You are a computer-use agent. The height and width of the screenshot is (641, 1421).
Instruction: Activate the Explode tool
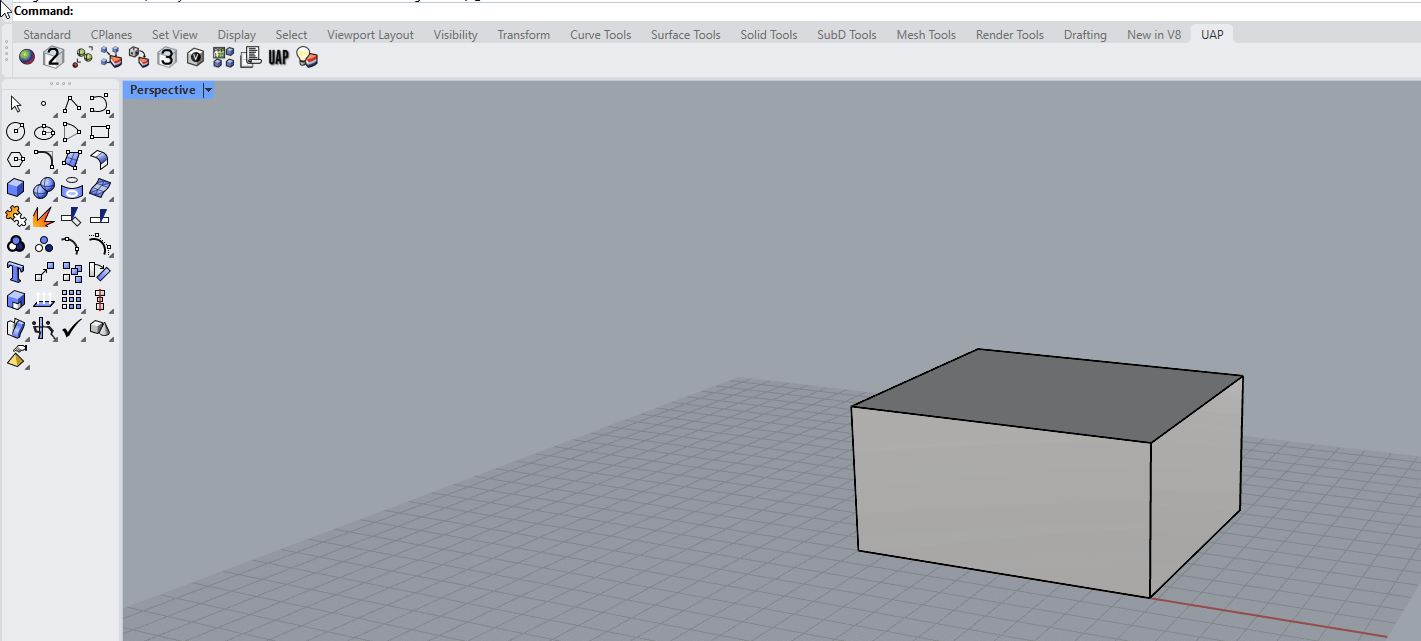[44, 216]
